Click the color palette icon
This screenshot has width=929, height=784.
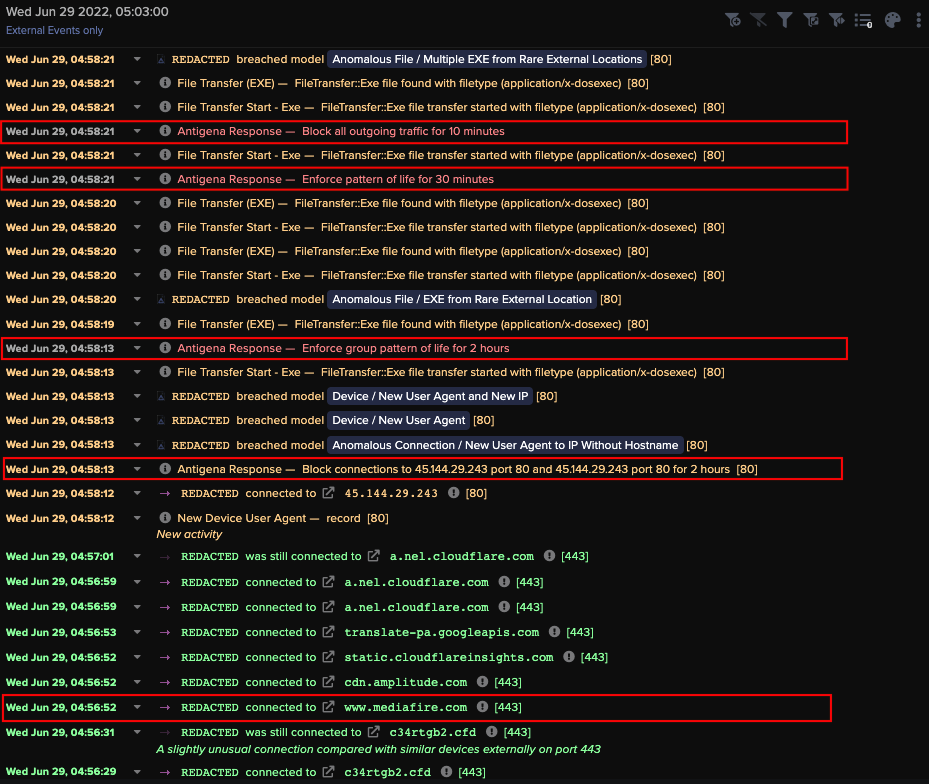pos(892,20)
